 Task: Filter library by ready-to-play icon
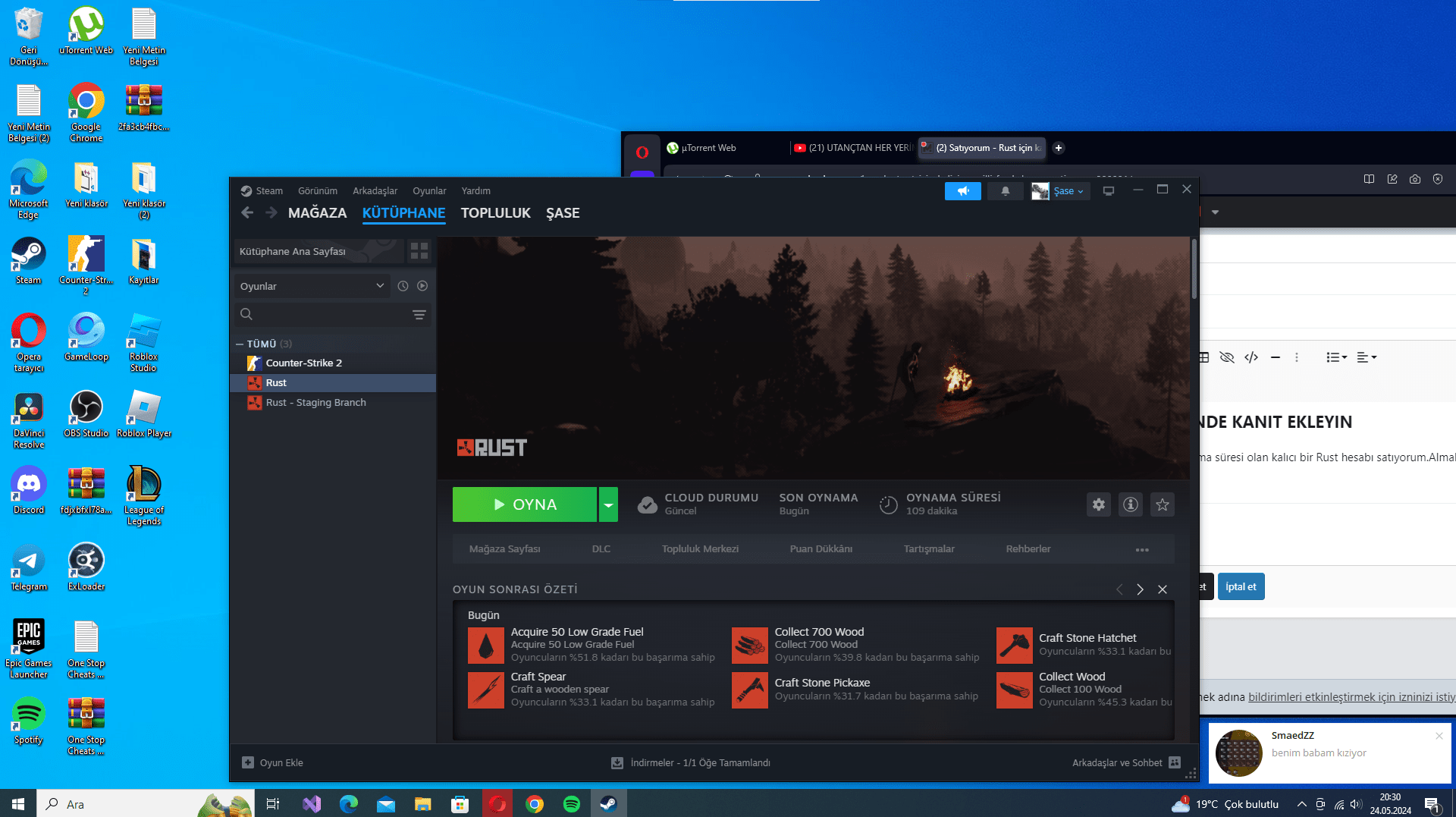(x=422, y=286)
